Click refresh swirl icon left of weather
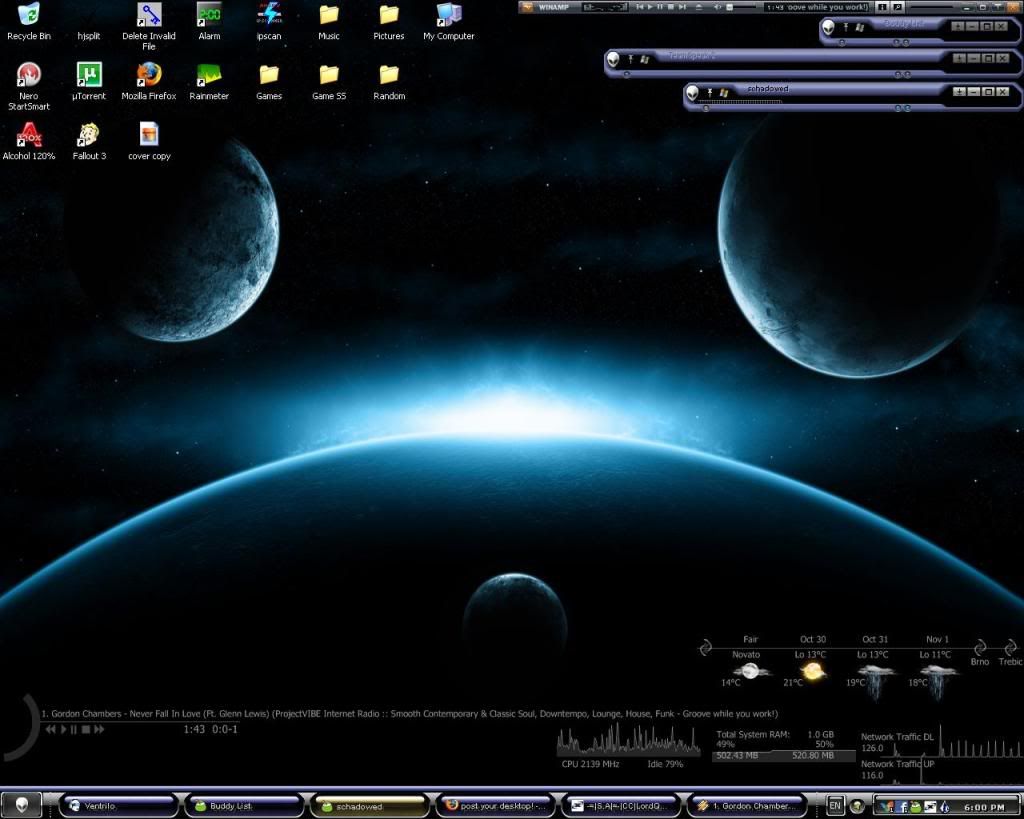1024x819 pixels. tap(705, 647)
